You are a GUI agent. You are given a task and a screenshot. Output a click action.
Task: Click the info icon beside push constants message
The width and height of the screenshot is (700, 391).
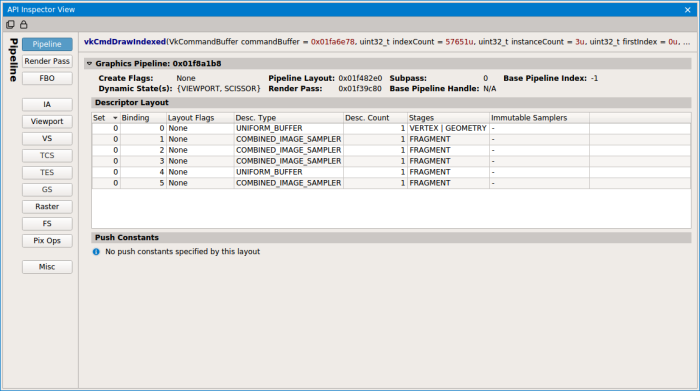tap(96, 252)
